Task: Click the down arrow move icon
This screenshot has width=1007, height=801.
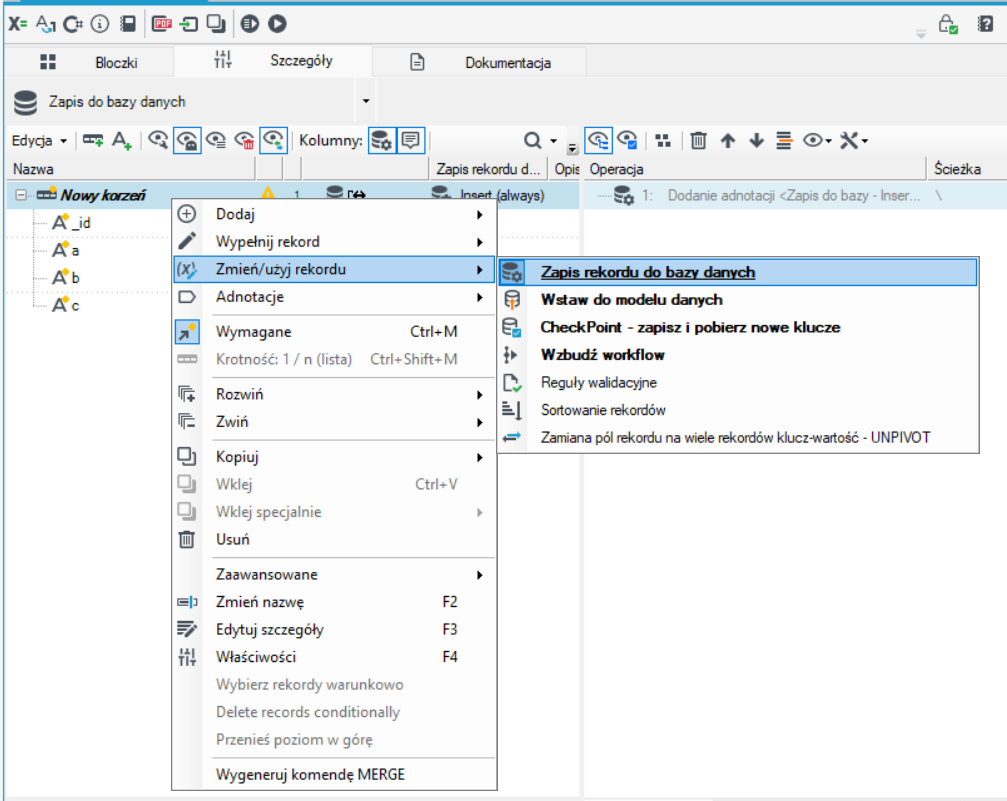Action: 757,140
